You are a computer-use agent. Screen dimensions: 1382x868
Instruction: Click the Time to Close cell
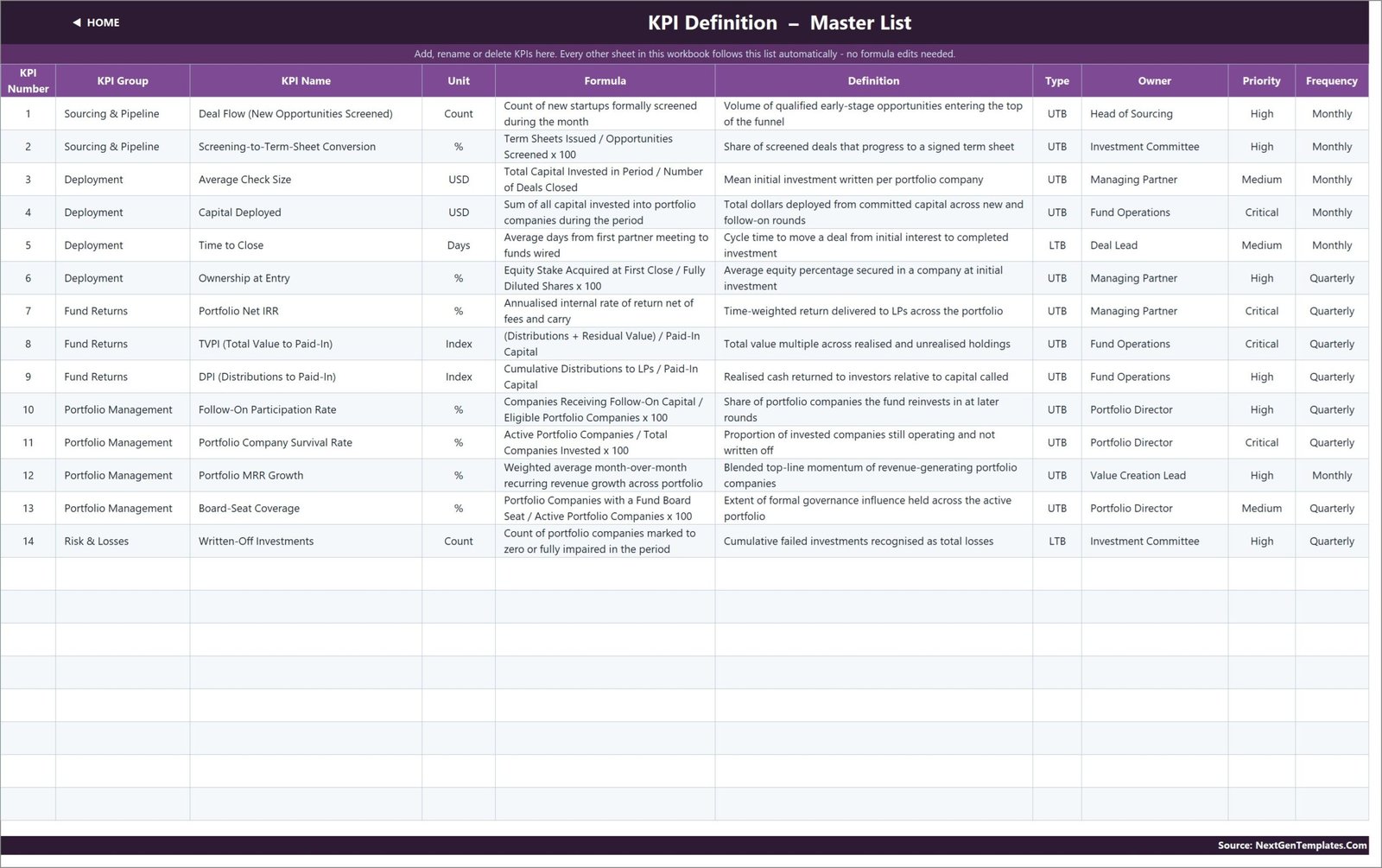[x=306, y=245]
